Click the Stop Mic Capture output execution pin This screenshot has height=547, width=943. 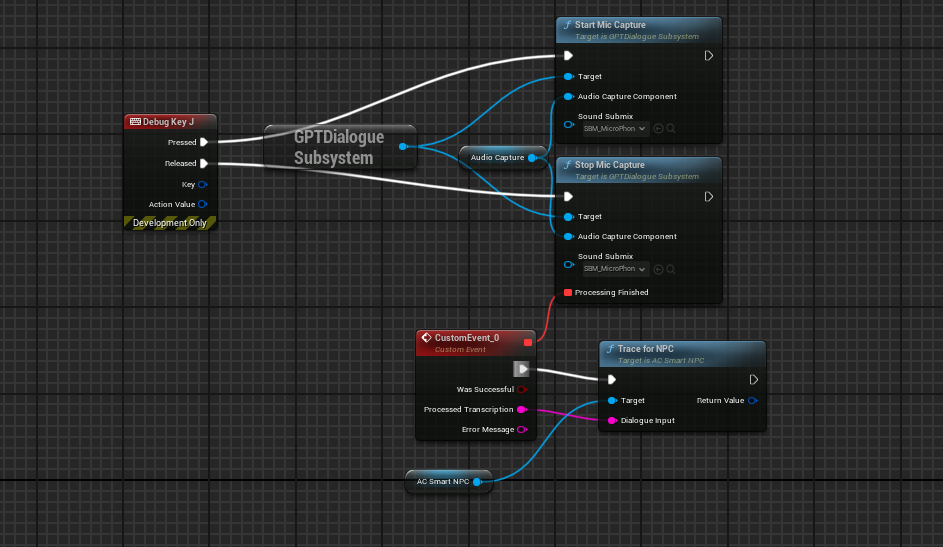pyautogui.click(x=709, y=196)
